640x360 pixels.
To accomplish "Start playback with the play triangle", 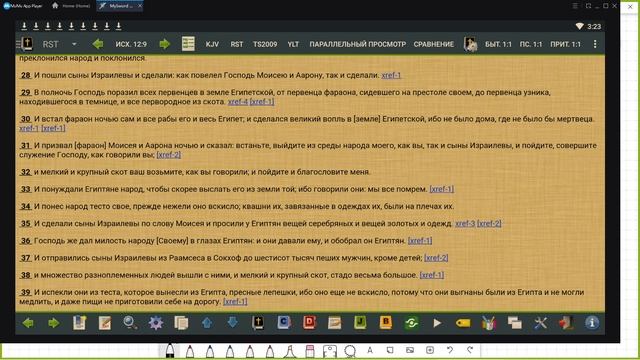I will pos(437,323).
